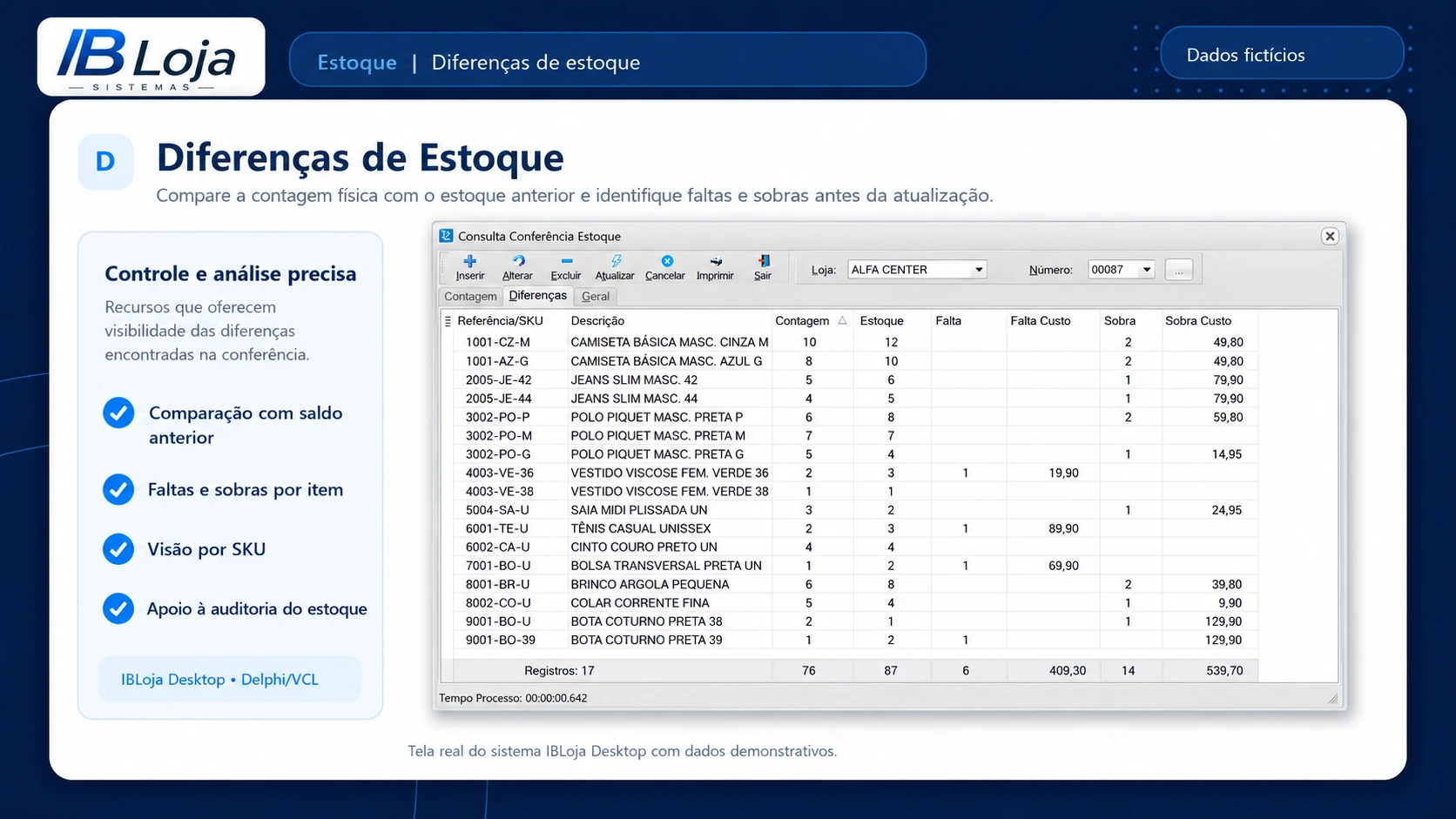Click the blue D badge icon

pos(105,162)
